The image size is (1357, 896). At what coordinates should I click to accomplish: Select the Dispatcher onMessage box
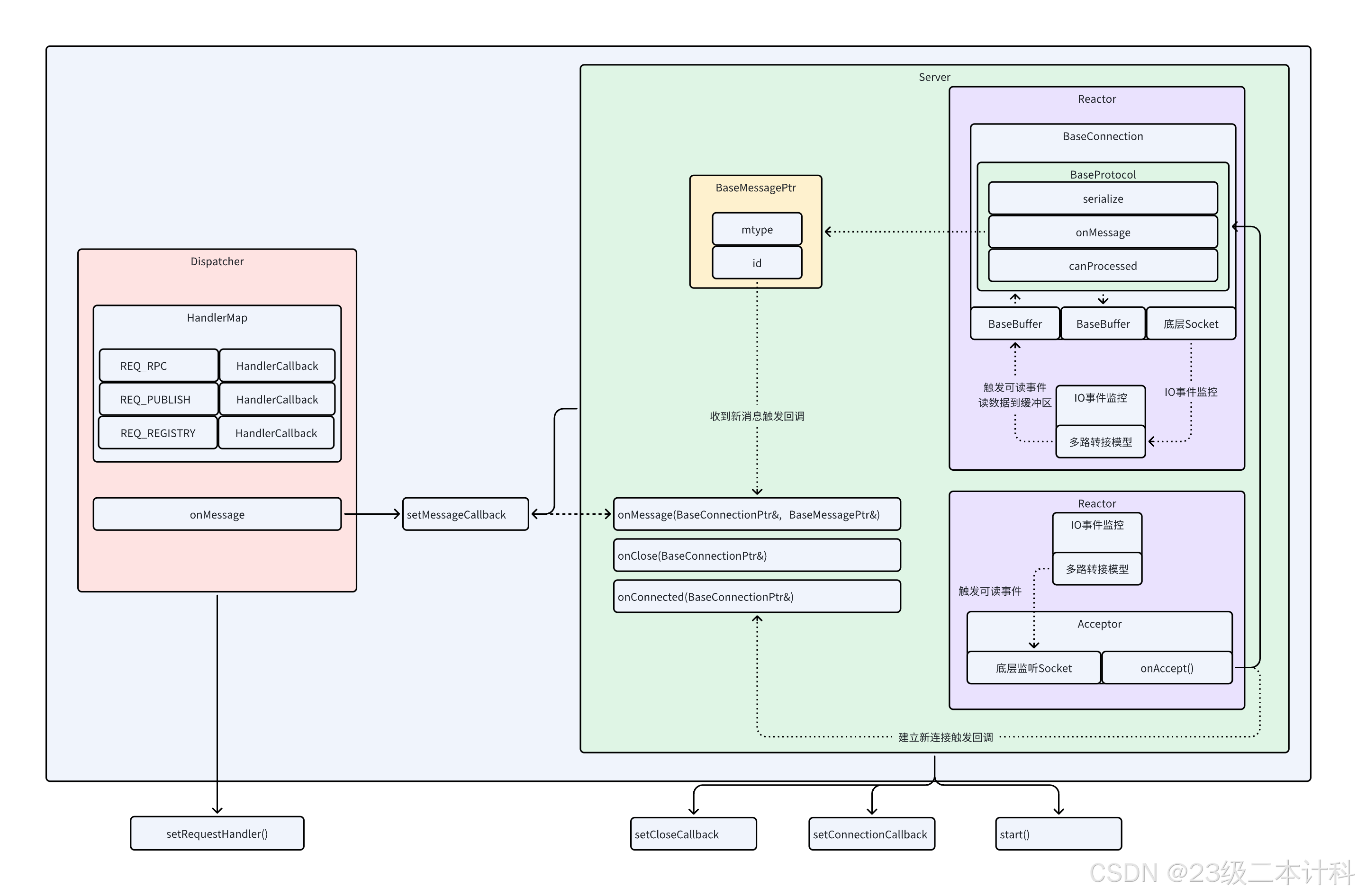coord(217,514)
